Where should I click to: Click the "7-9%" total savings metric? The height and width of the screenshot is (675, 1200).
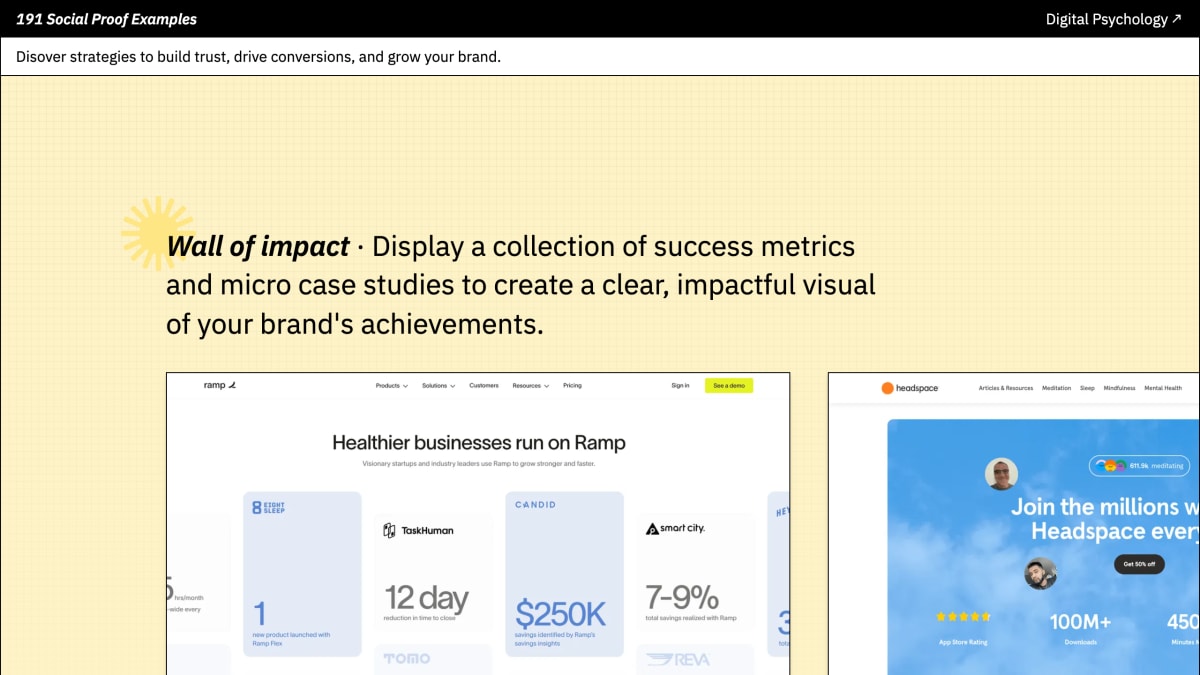(x=682, y=597)
